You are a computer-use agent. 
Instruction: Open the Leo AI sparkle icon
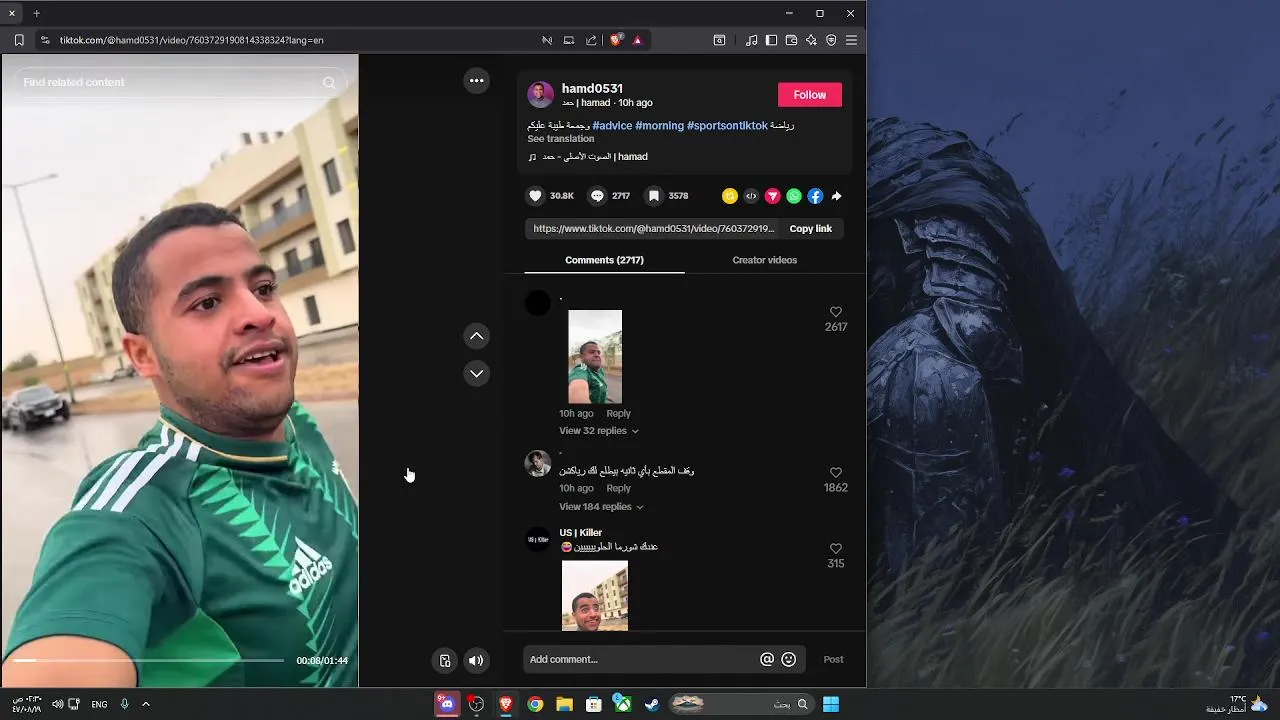[x=811, y=40]
